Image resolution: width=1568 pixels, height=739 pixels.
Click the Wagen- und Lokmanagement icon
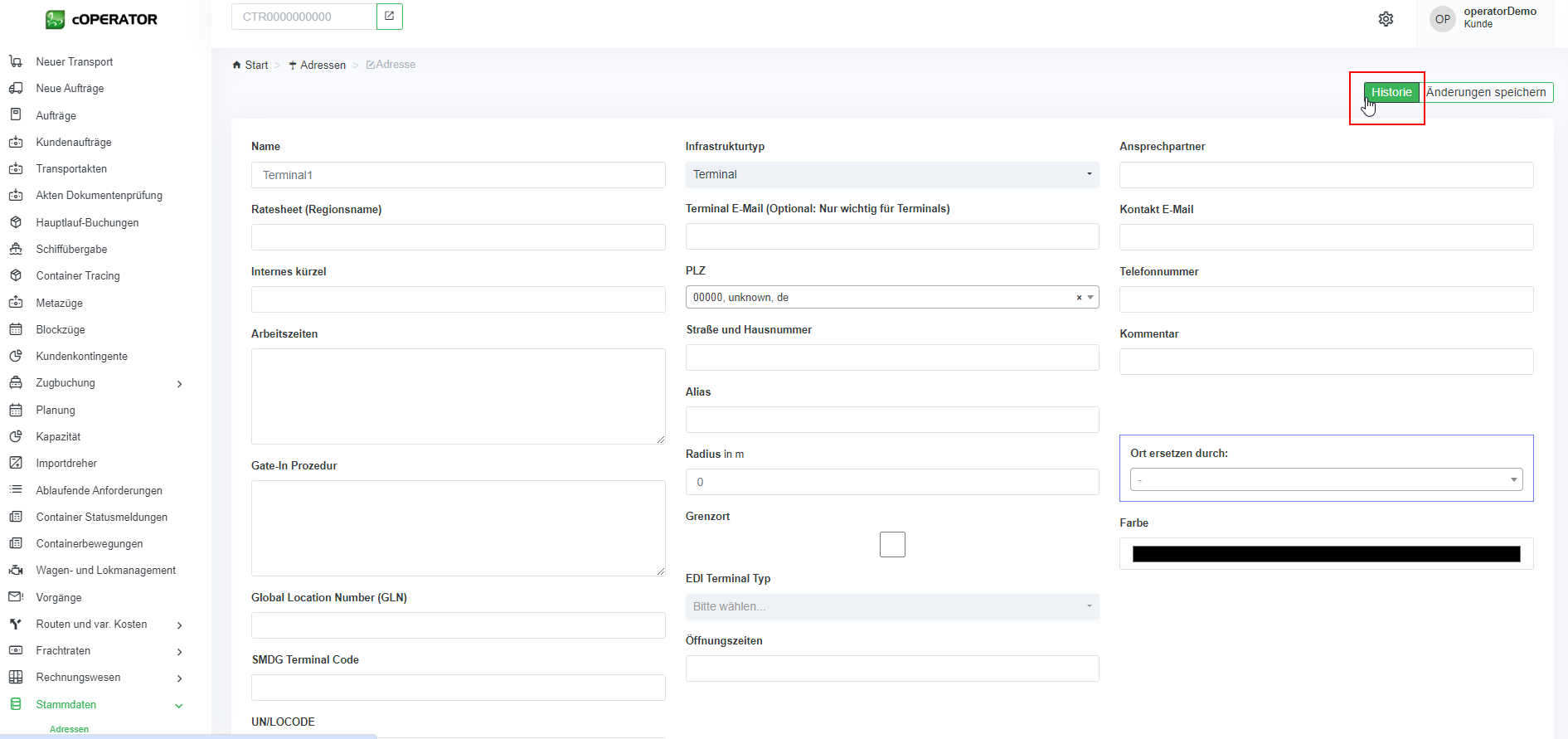click(16, 570)
